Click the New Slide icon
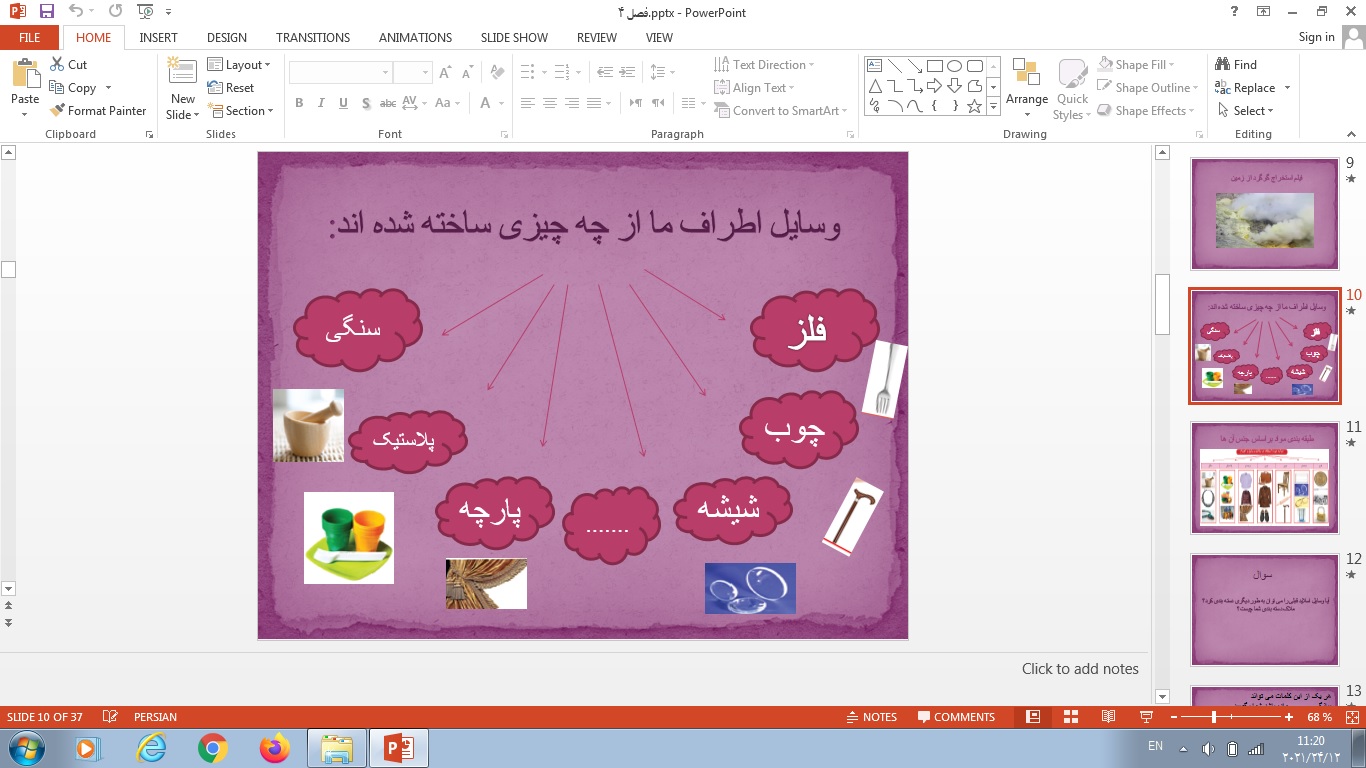 pos(183,74)
